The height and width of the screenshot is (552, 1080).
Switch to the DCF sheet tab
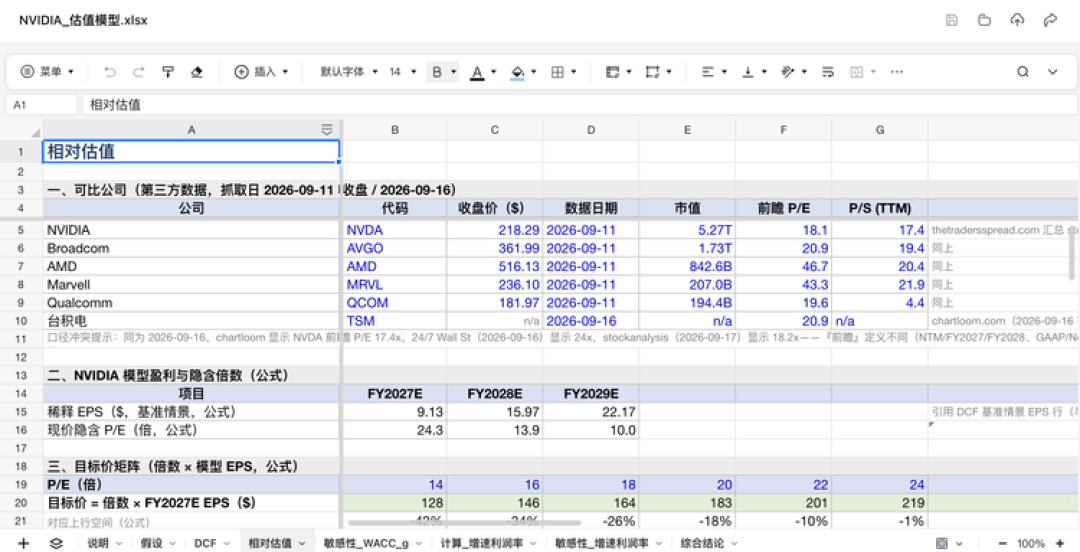[205, 543]
